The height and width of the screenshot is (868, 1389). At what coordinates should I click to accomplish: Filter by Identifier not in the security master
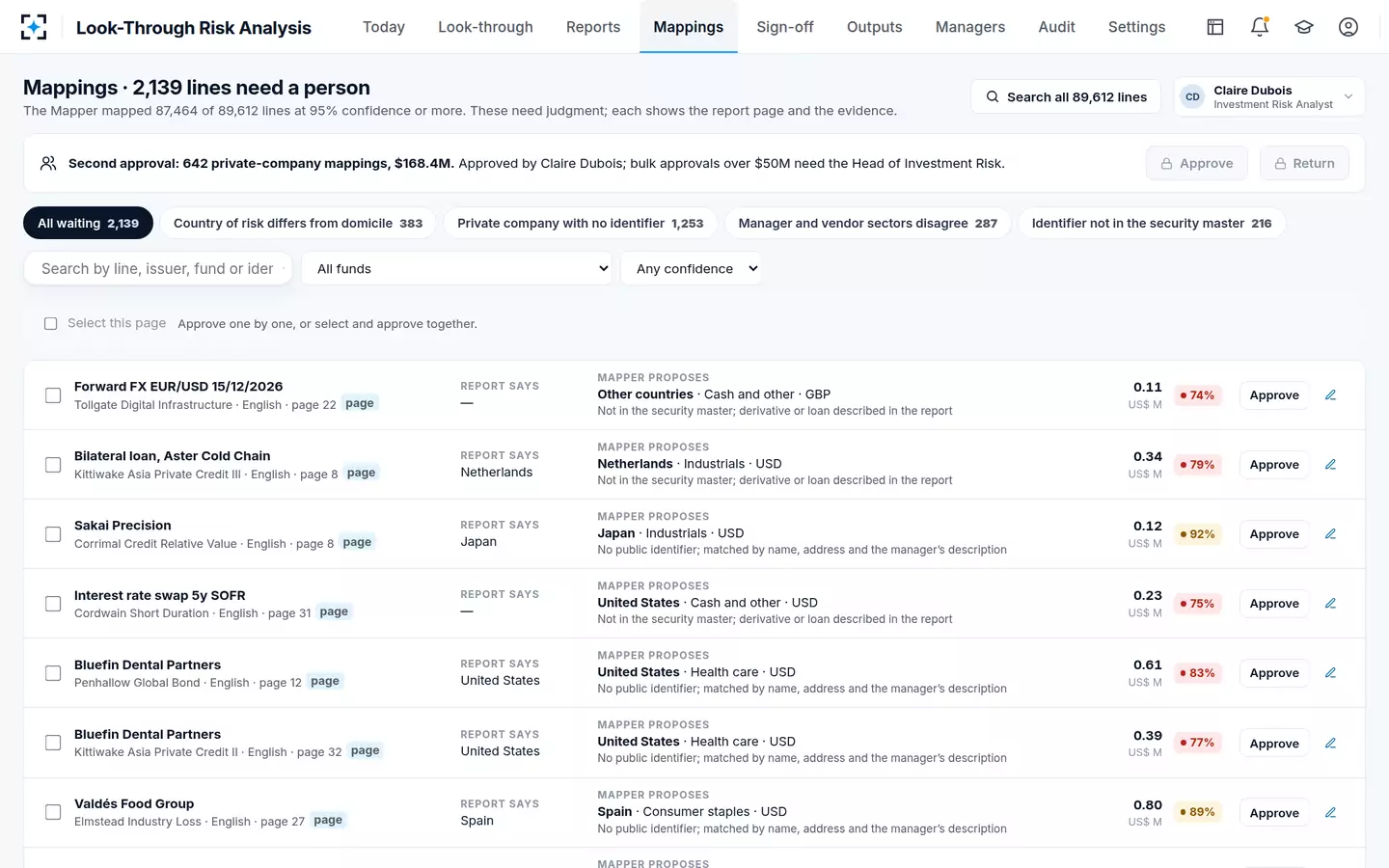pos(1152,223)
